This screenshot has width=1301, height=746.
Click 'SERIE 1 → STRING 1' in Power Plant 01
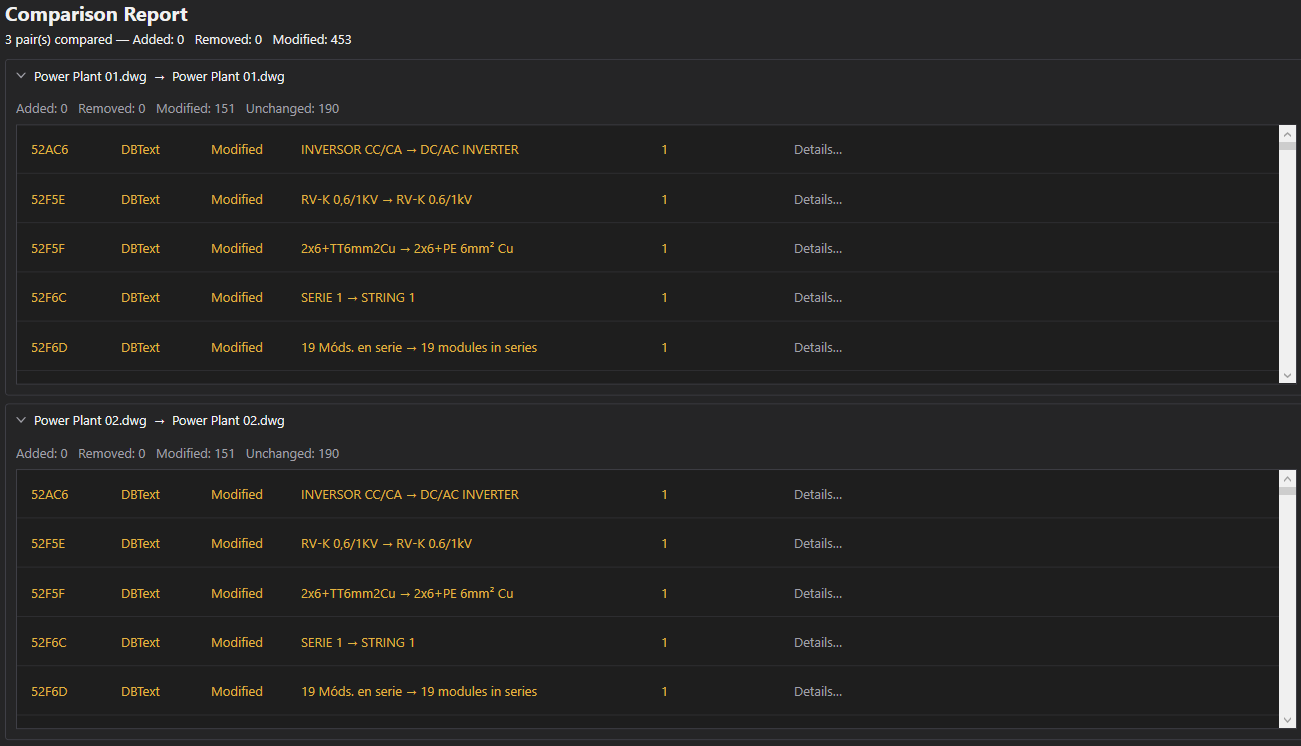click(x=358, y=297)
